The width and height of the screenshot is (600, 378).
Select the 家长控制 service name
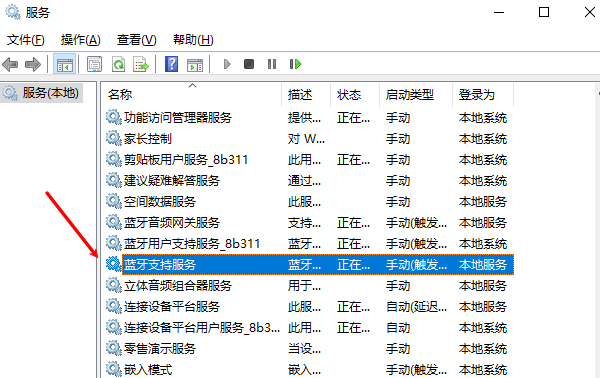click(148, 138)
